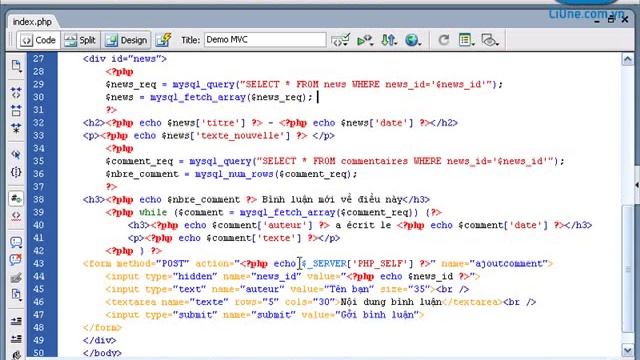Click the closing </body> tag
640x360 pixels.
click(102, 353)
